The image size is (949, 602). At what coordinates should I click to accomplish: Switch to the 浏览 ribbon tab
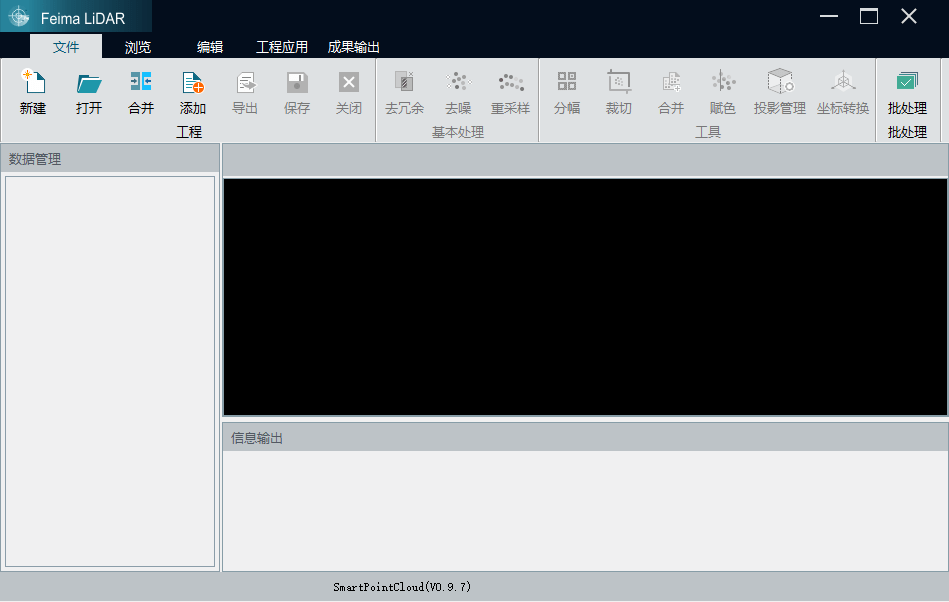[x=138, y=47]
